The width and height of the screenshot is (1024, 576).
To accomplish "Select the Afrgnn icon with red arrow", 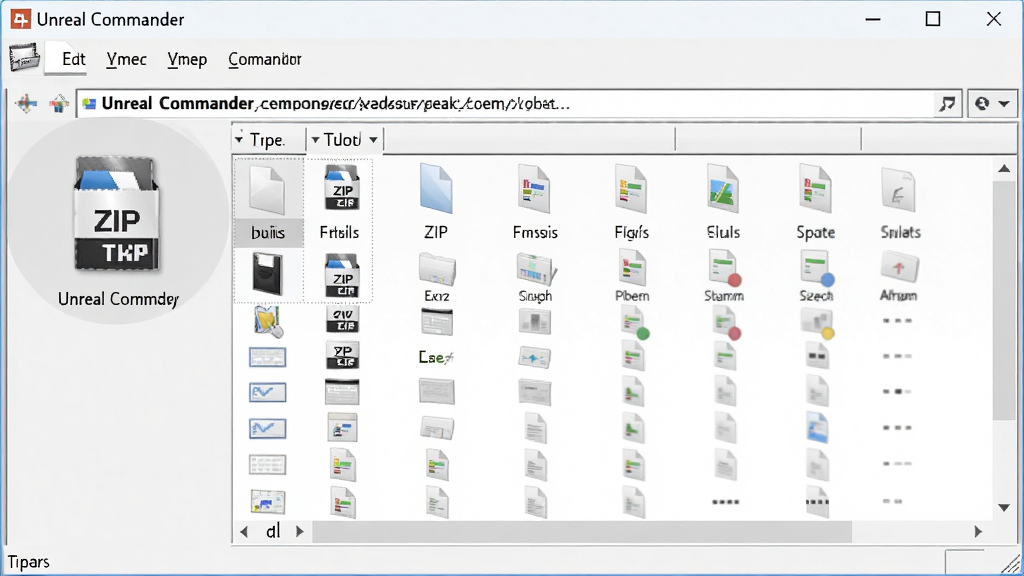I will (899, 268).
